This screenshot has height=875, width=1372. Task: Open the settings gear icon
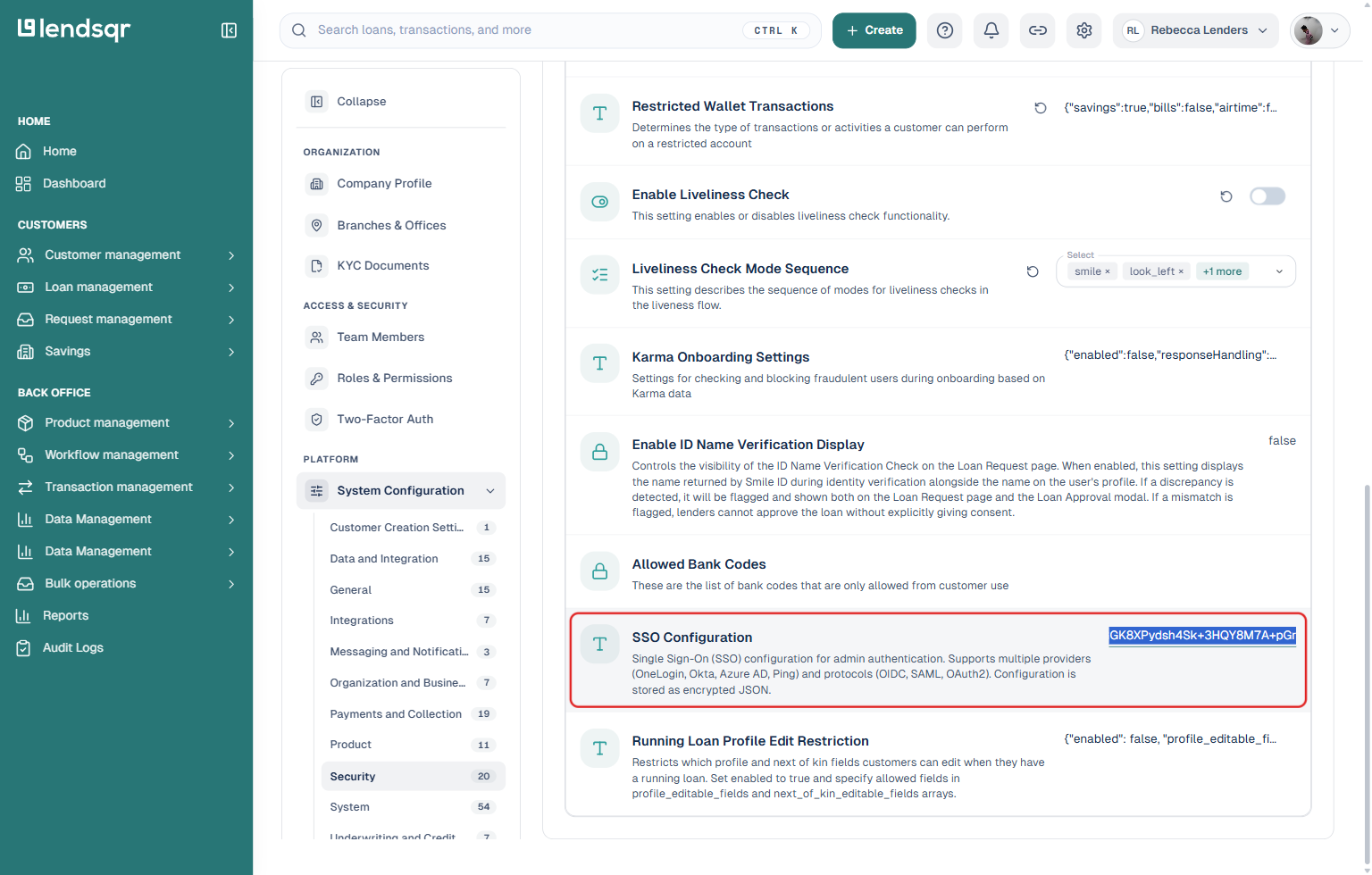(x=1084, y=30)
